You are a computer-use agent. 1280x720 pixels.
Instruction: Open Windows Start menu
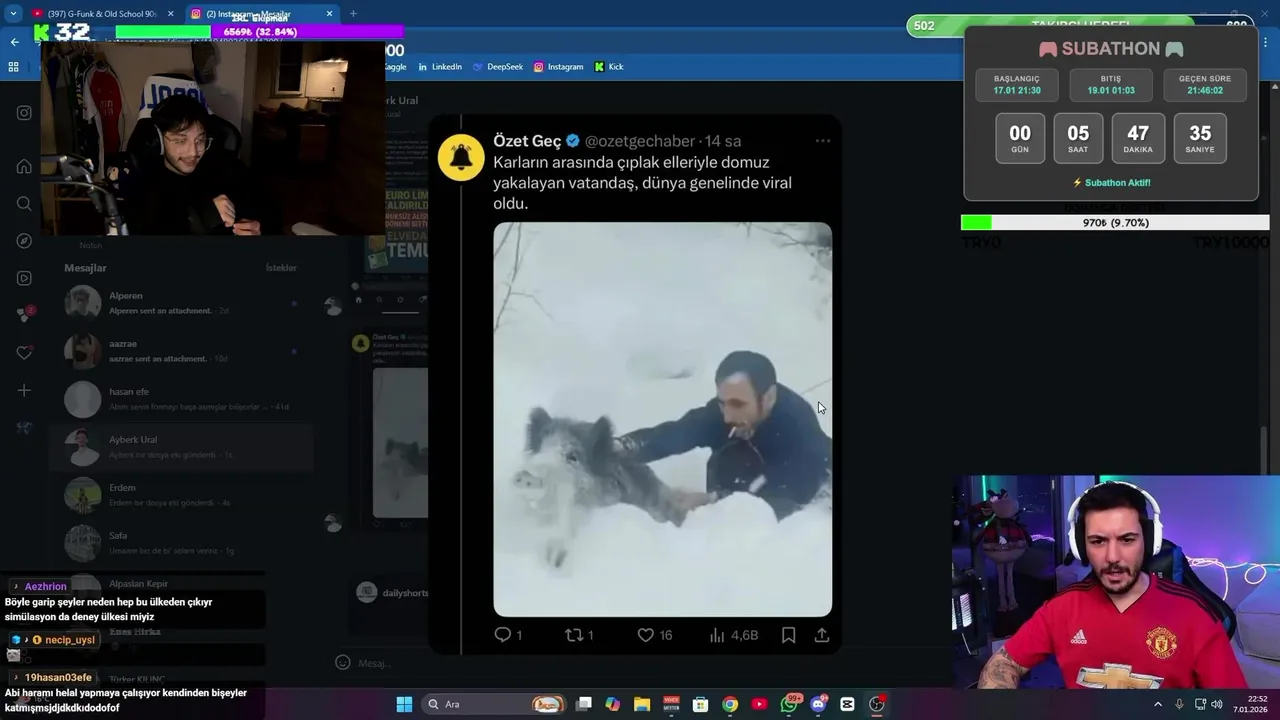click(404, 704)
